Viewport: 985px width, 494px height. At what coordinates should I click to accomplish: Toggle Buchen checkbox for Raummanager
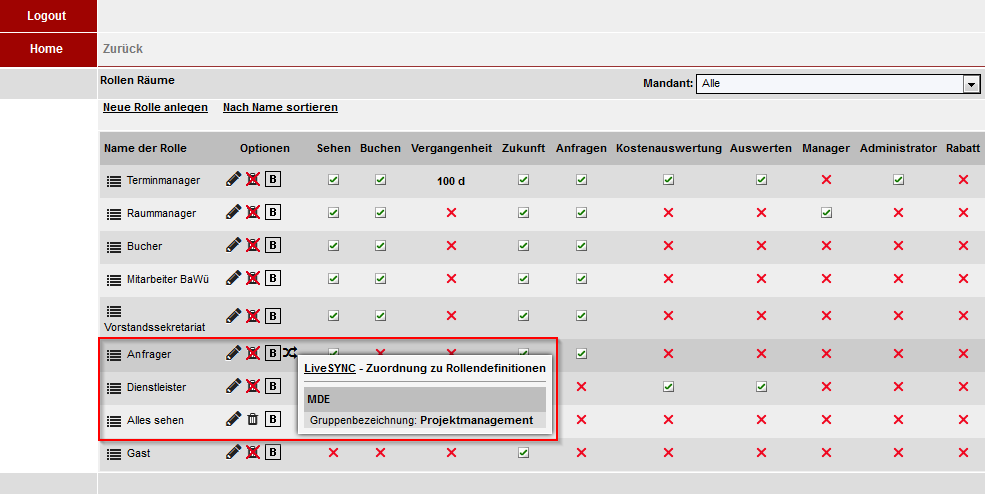click(x=381, y=212)
